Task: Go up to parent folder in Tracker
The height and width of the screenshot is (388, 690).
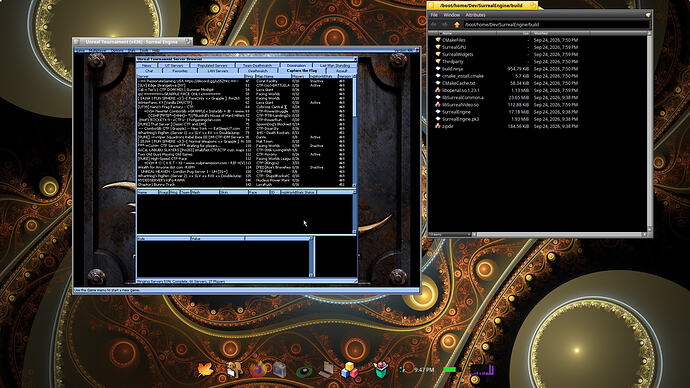Action: click(457, 25)
